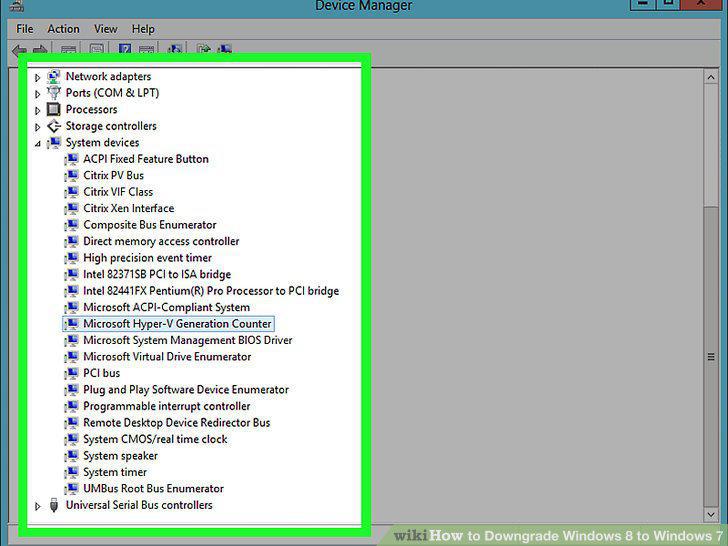Expand the Ports (COM & LPT) node
728x546 pixels.
[38, 94]
